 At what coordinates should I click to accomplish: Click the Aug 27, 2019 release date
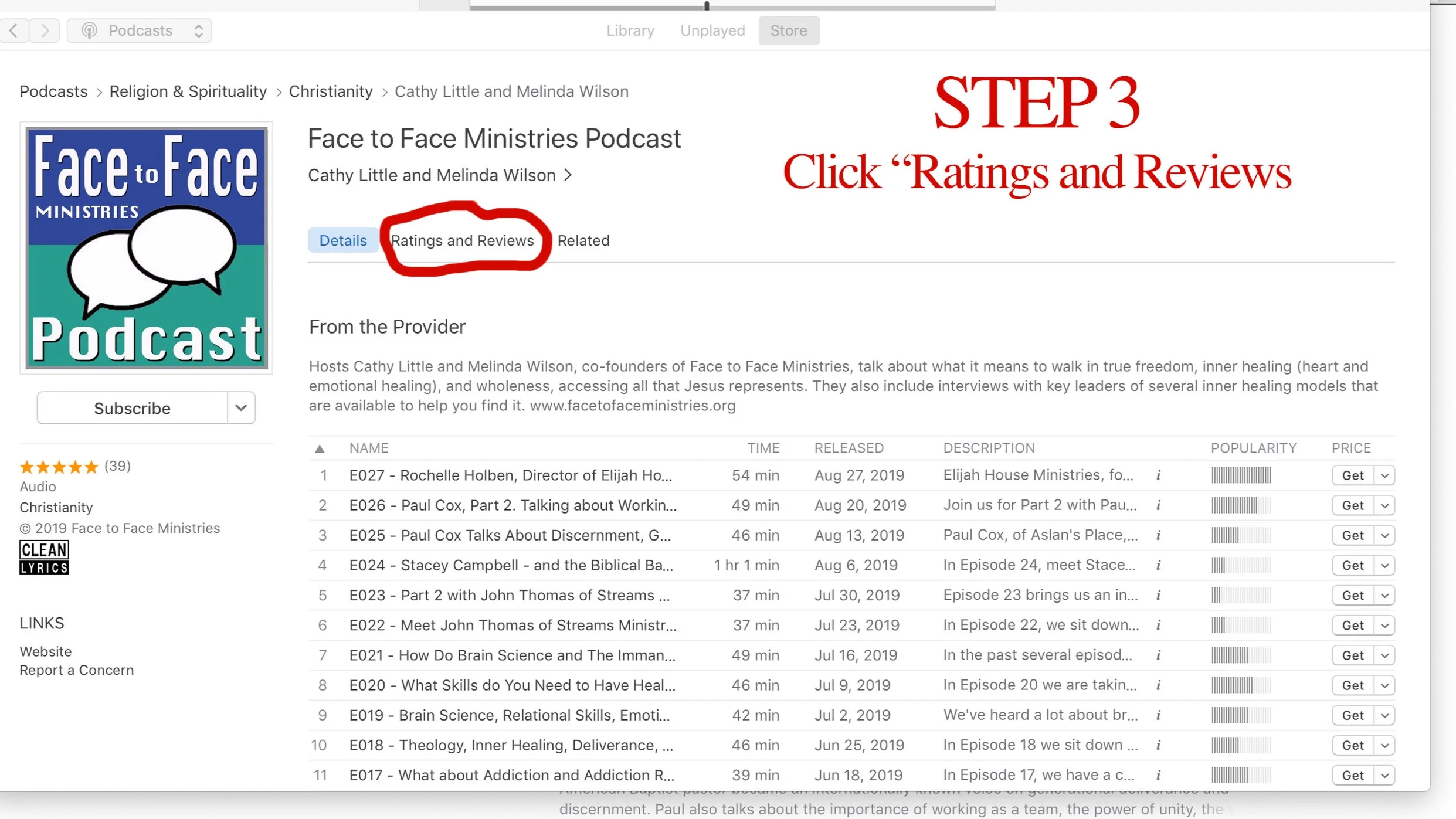(859, 475)
